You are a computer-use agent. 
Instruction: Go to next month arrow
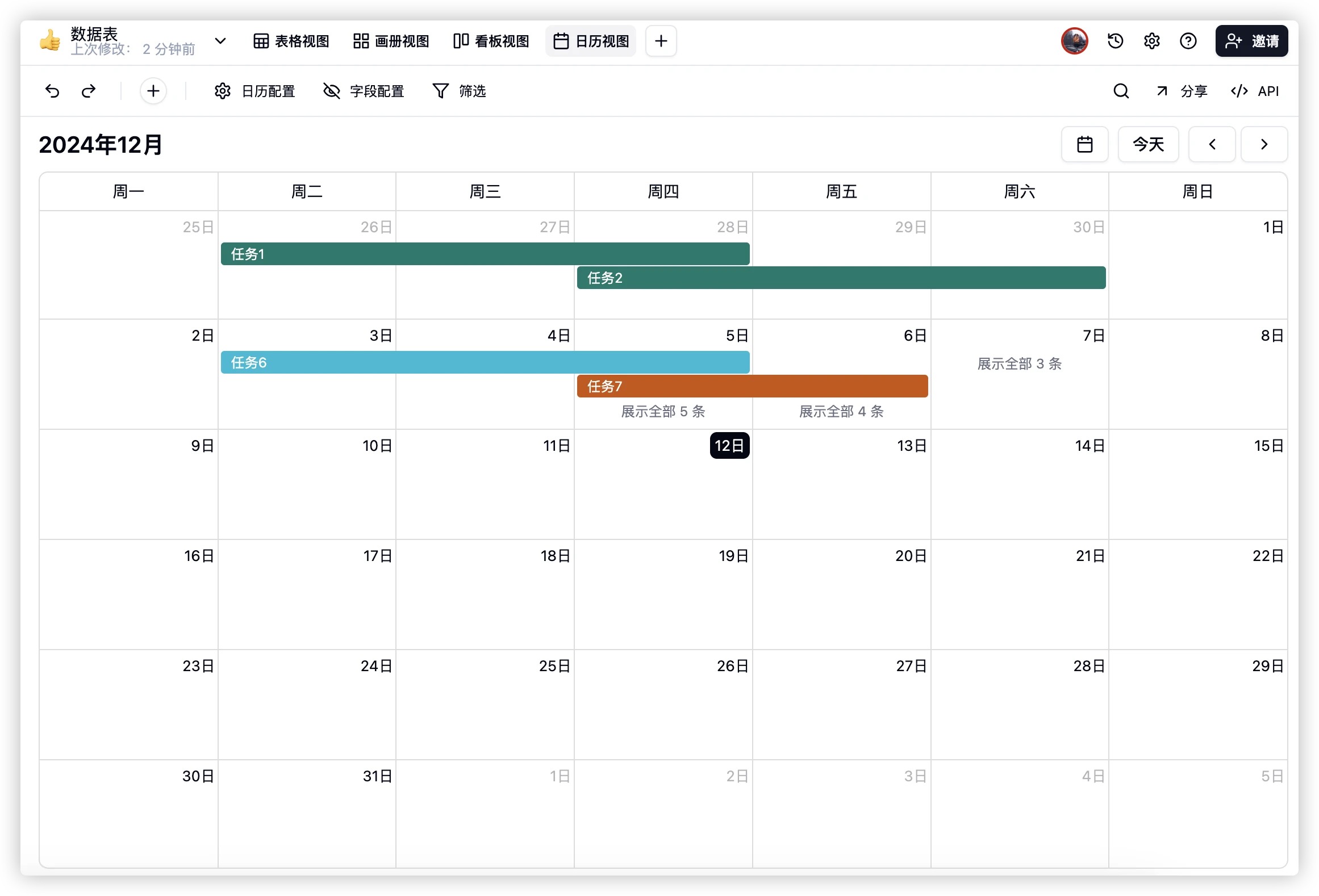point(1264,144)
